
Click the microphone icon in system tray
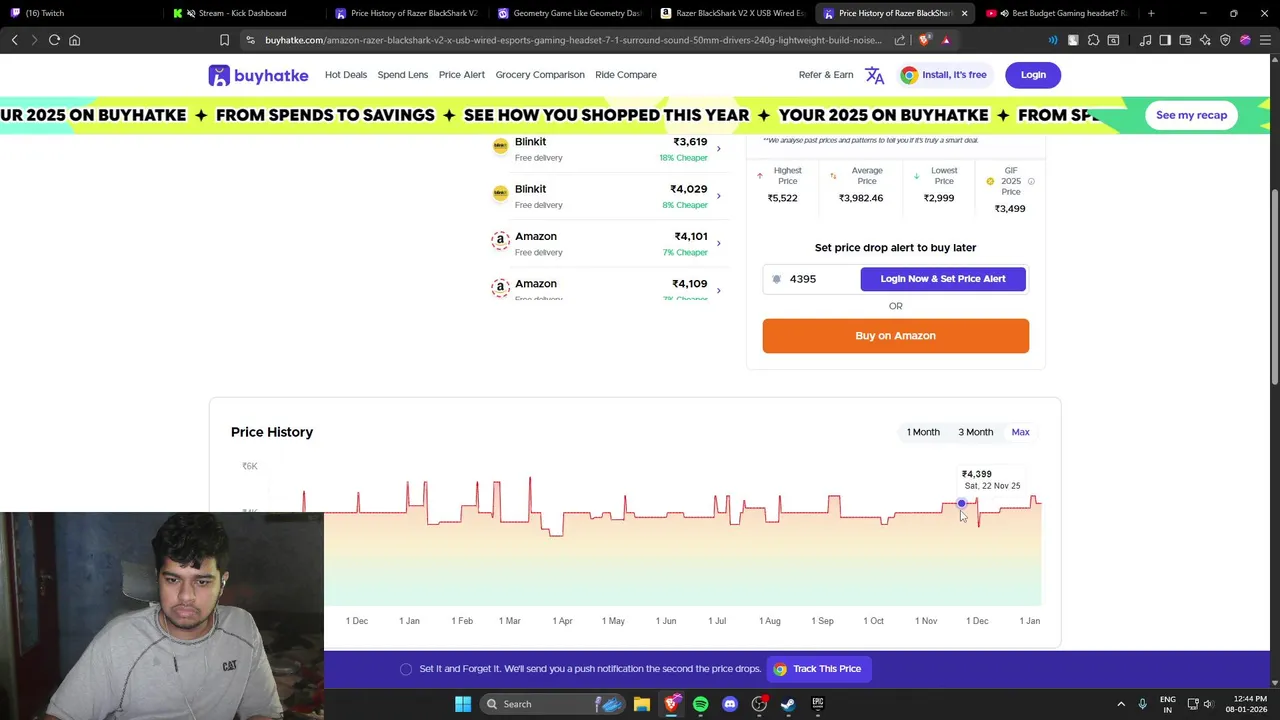click(x=1142, y=704)
